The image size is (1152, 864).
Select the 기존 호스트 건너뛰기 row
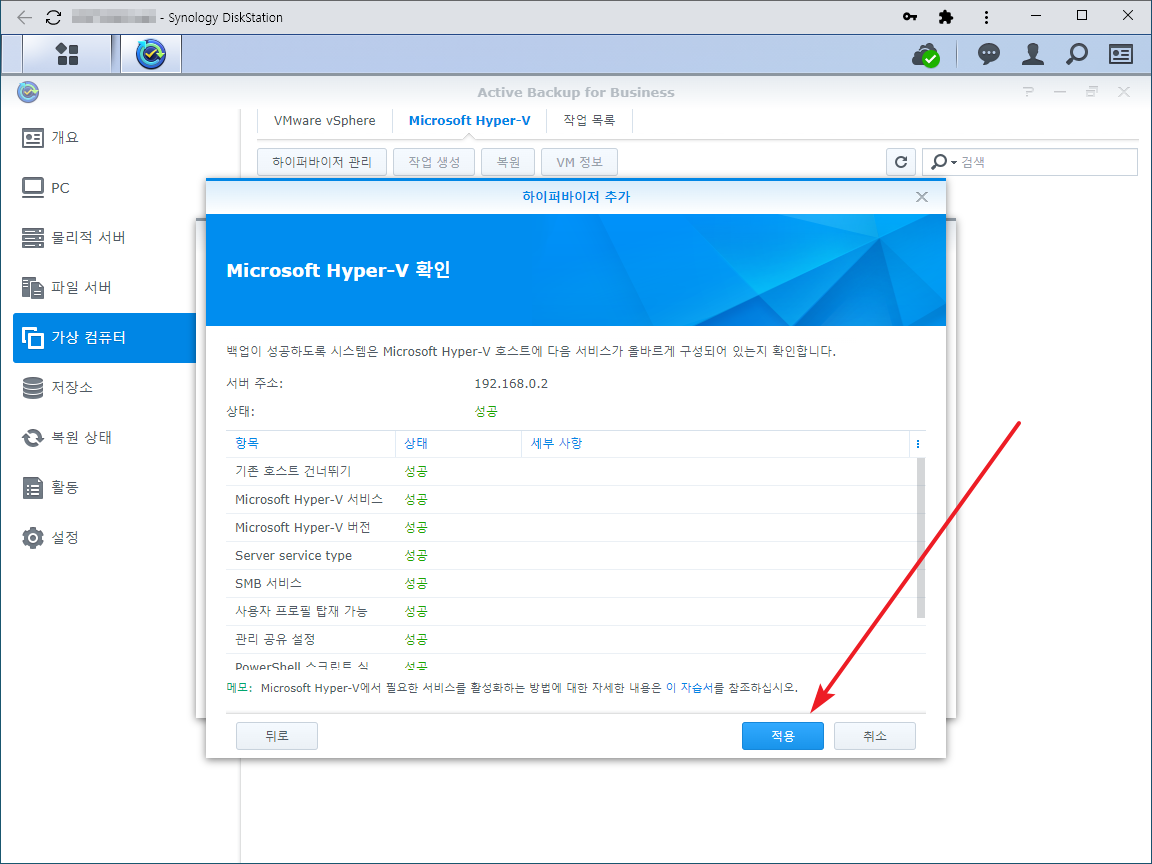[x=572, y=471]
